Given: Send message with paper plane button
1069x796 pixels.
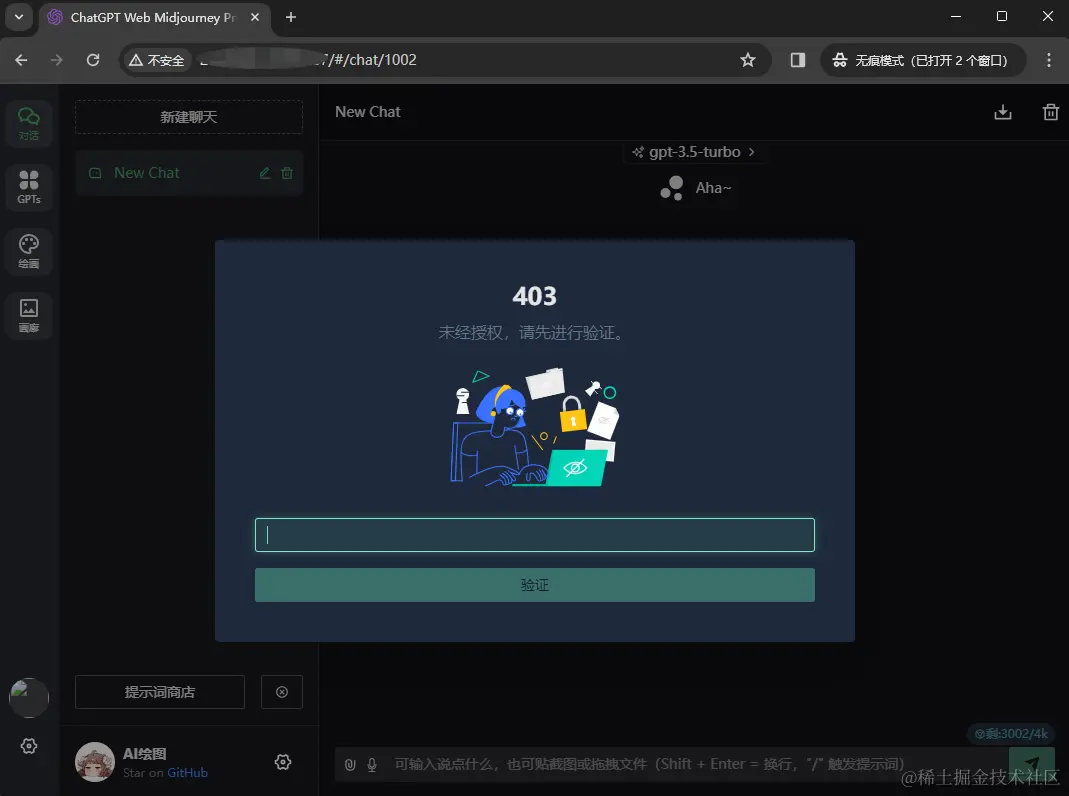Looking at the screenshot, I should [1032, 764].
